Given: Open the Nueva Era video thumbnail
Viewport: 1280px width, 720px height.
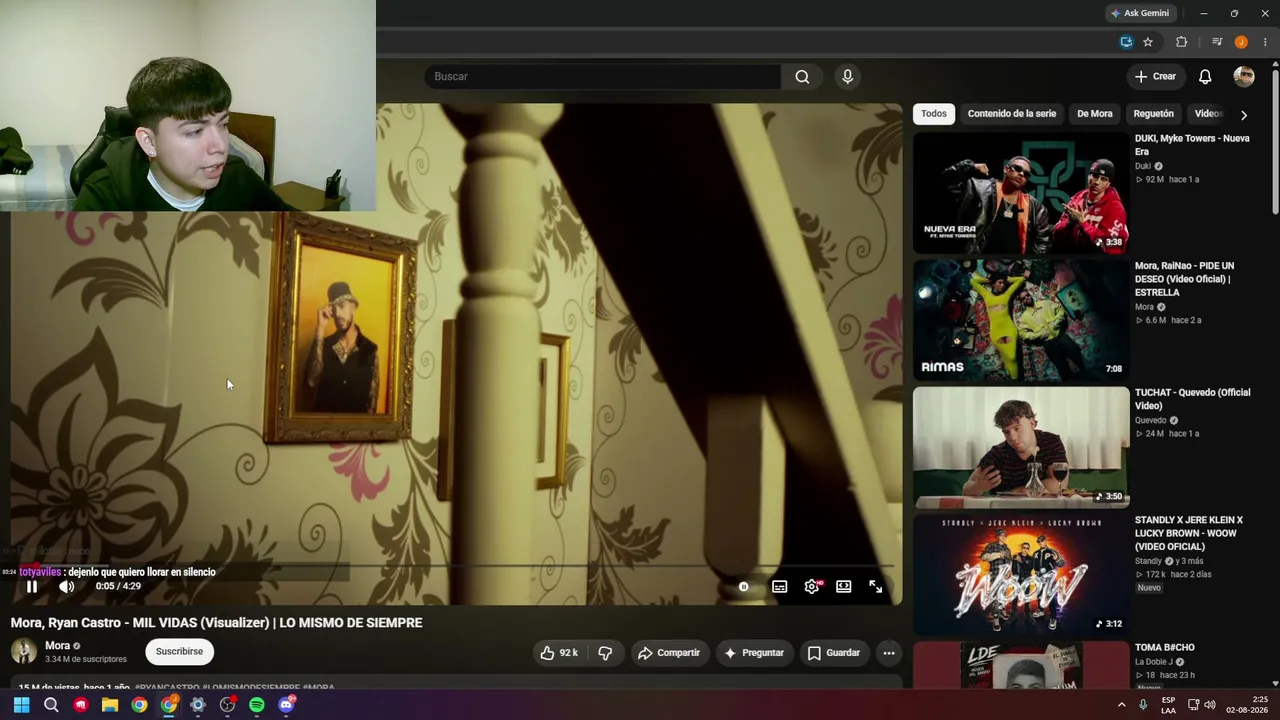Looking at the screenshot, I should click(x=1021, y=193).
